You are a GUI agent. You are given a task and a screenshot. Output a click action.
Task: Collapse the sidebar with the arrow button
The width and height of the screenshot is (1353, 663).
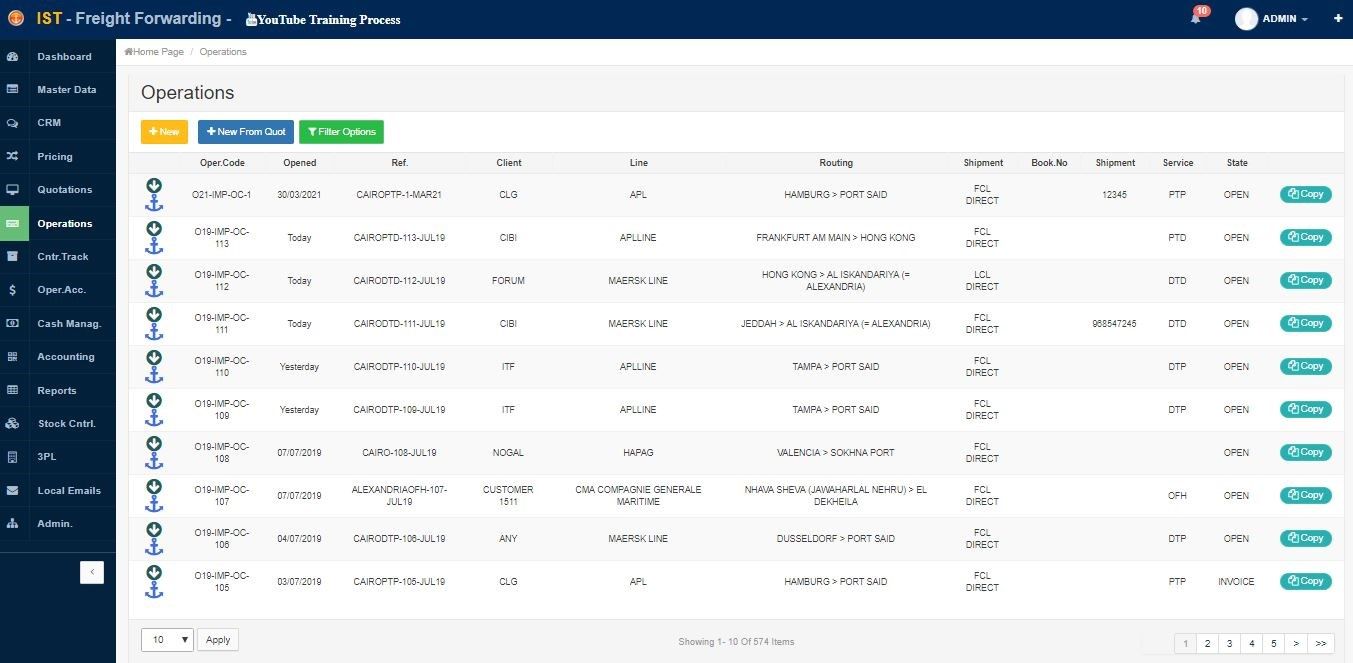92,572
